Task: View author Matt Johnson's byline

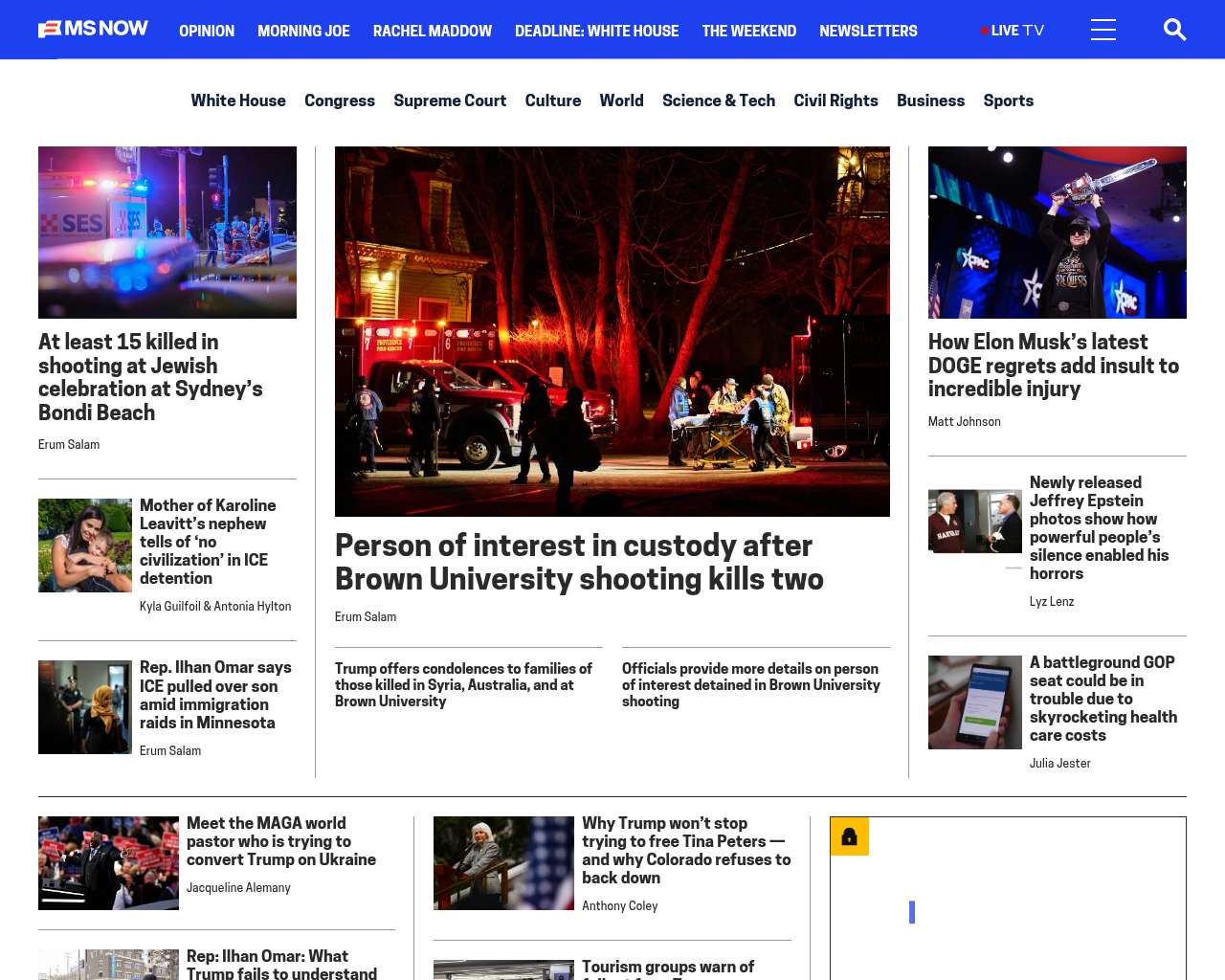Action: [x=964, y=421]
